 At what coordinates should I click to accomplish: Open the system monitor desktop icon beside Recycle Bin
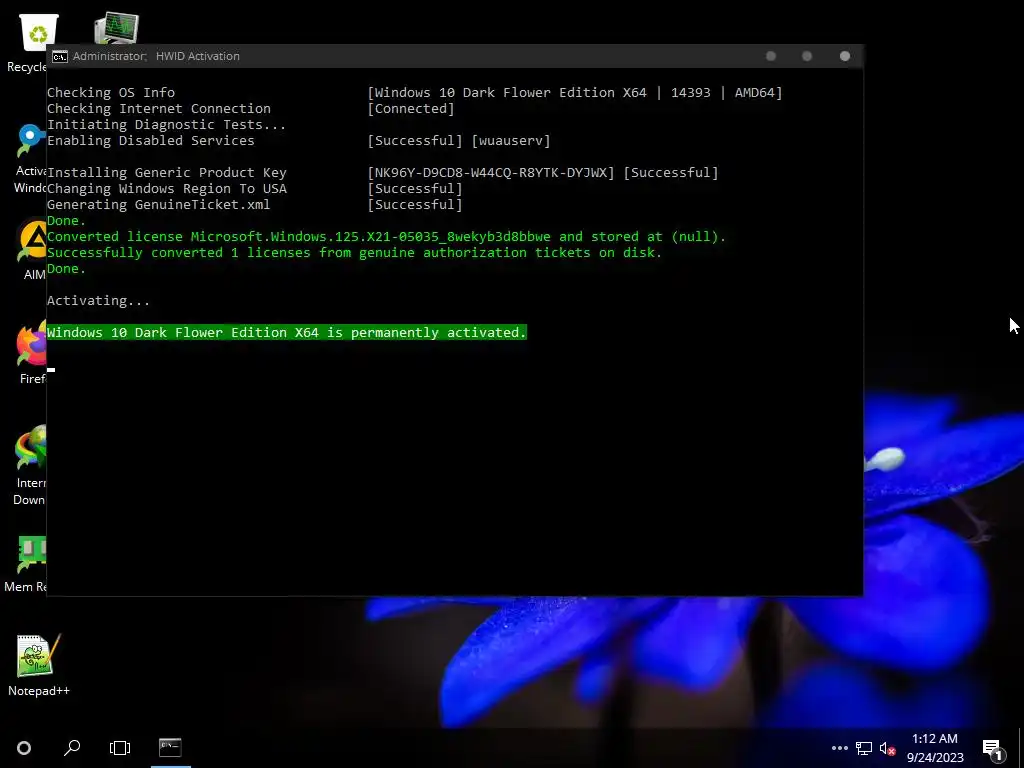[x=116, y=27]
